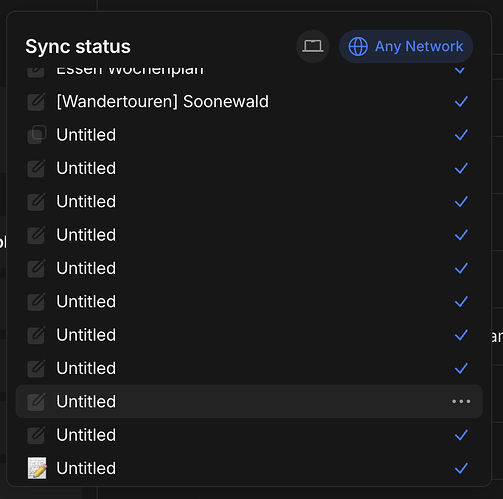The image size is (503, 499).
Task: Click the checkmark on the Essen Wochenplan row
Action: point(460,70)
